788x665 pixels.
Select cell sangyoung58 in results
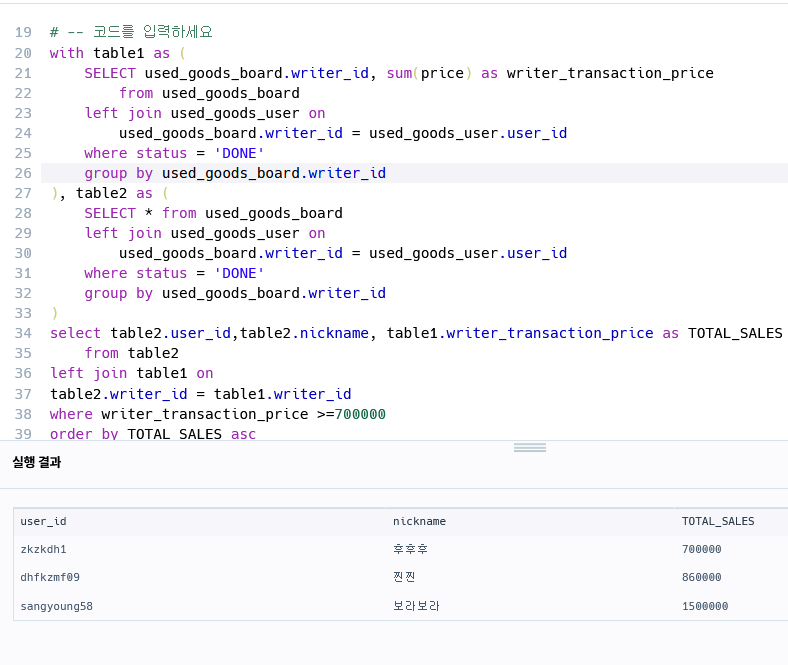coord(56,606)
